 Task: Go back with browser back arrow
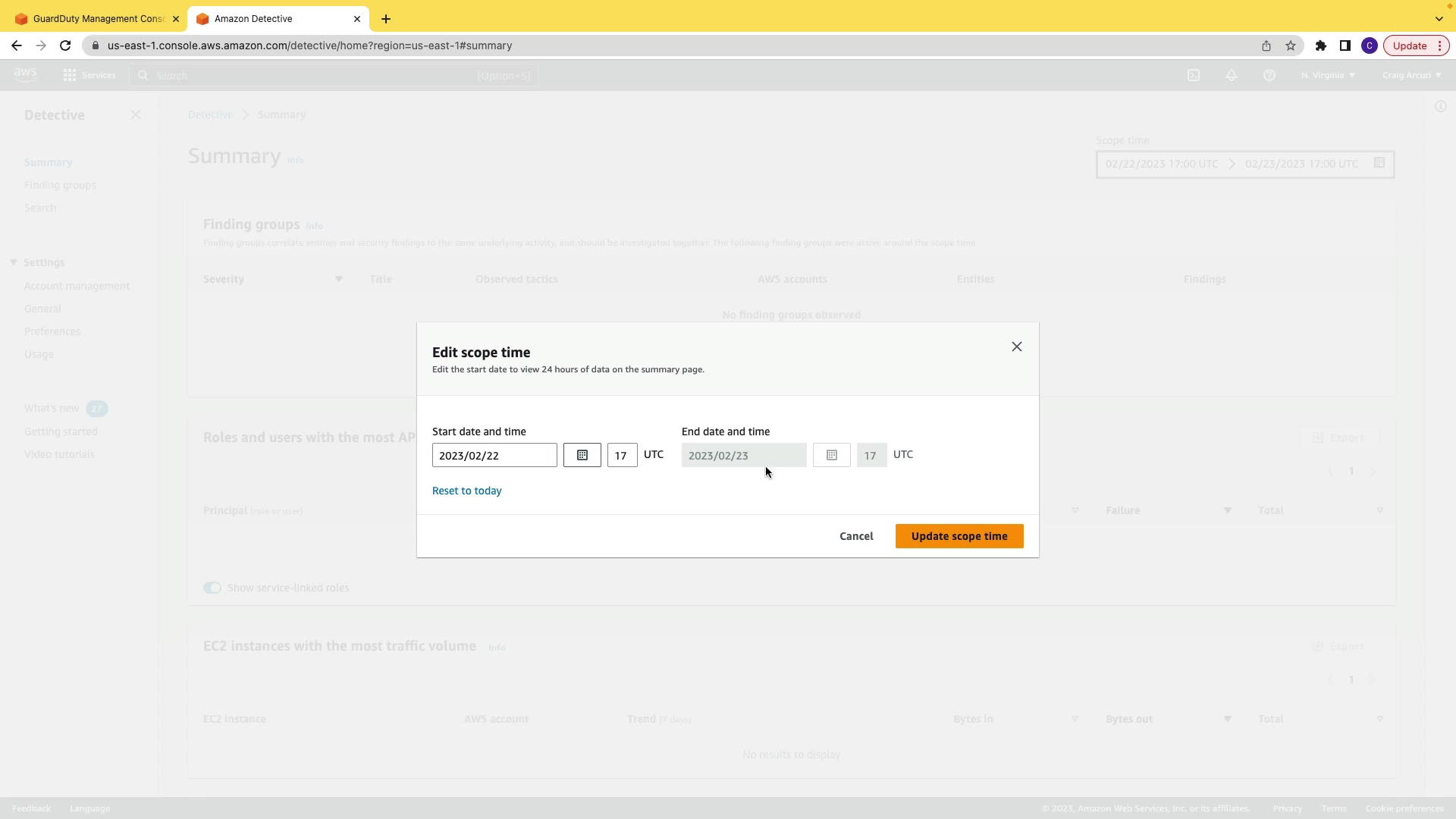point(17,45)
